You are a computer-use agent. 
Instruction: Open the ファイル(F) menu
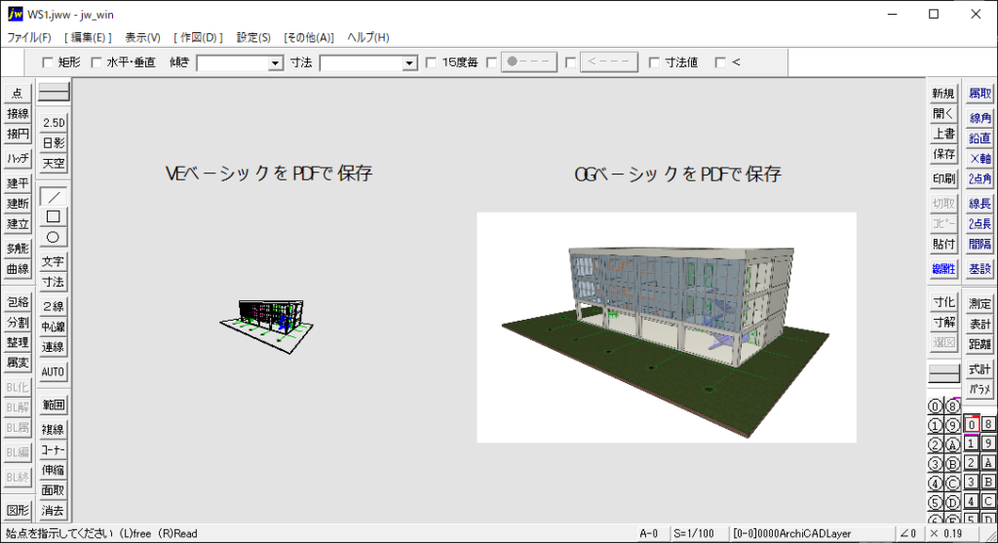29,38
